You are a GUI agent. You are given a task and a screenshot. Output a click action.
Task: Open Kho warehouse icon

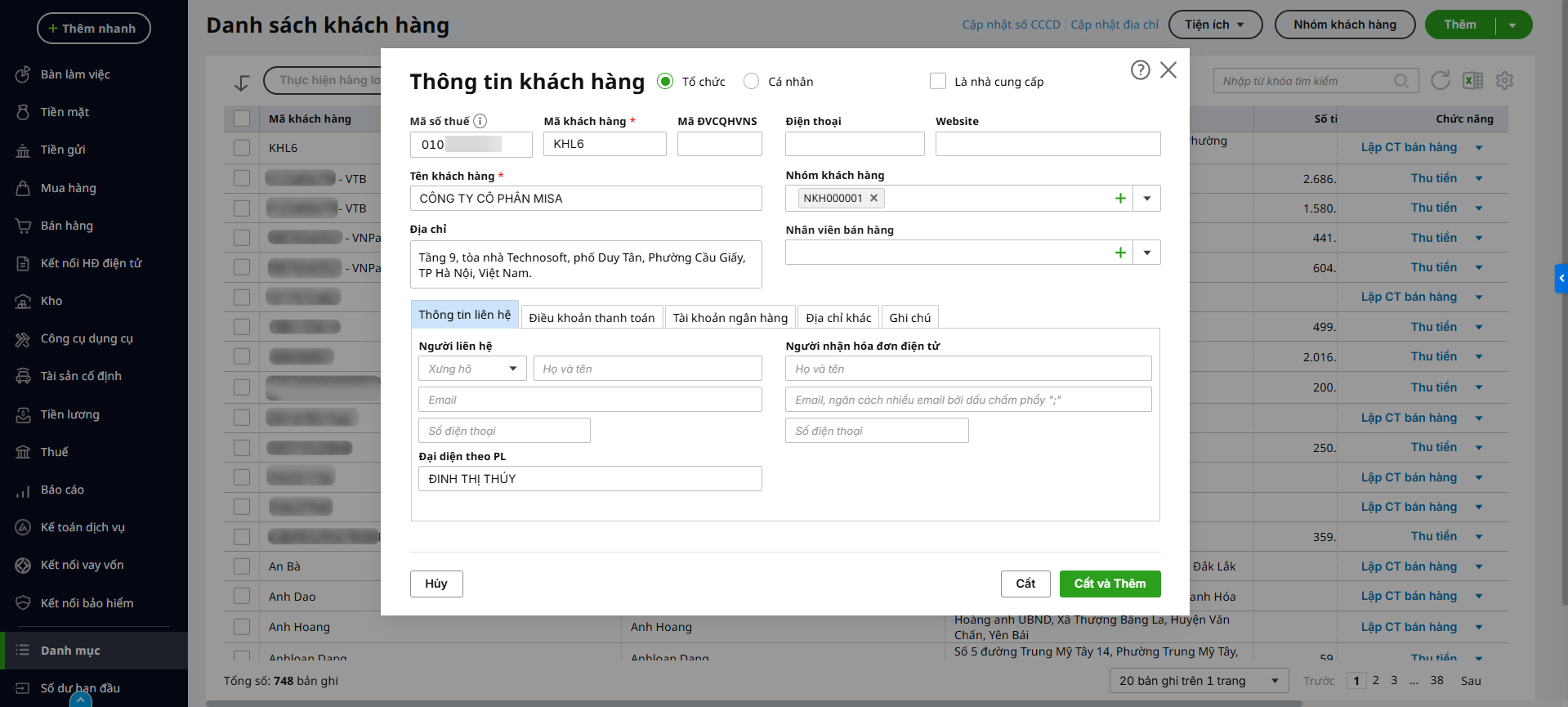(x=23, y=301)
